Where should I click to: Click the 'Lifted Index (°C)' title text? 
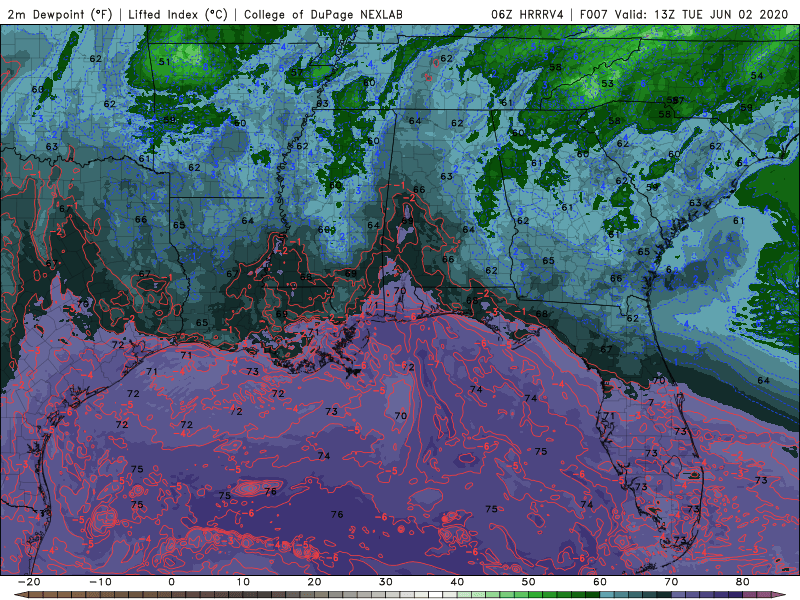178,14
